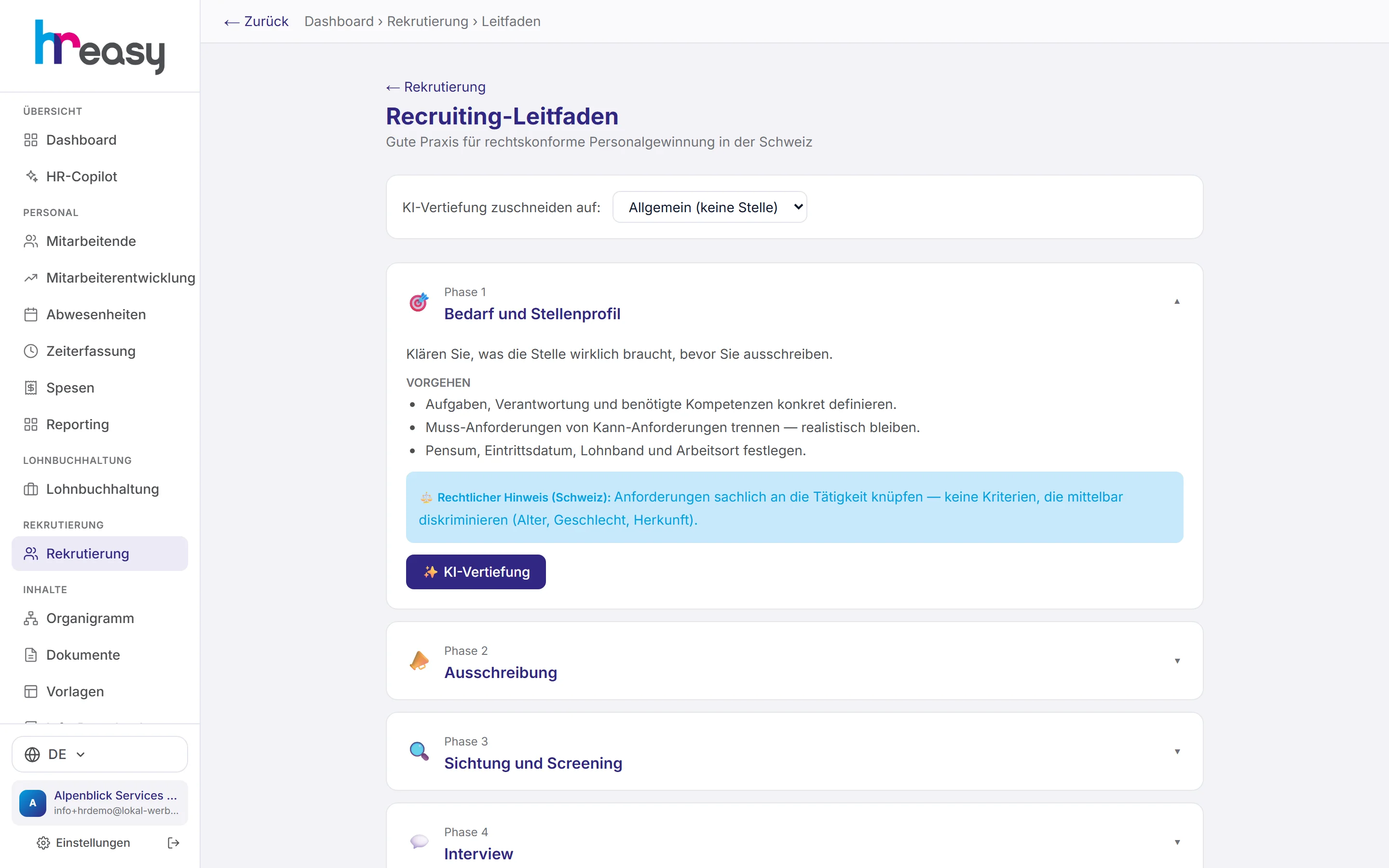Open HR-Copilot from the sidebar
Screen dimensions: 1389x868
pyautogui.click(x=100, y=176)
